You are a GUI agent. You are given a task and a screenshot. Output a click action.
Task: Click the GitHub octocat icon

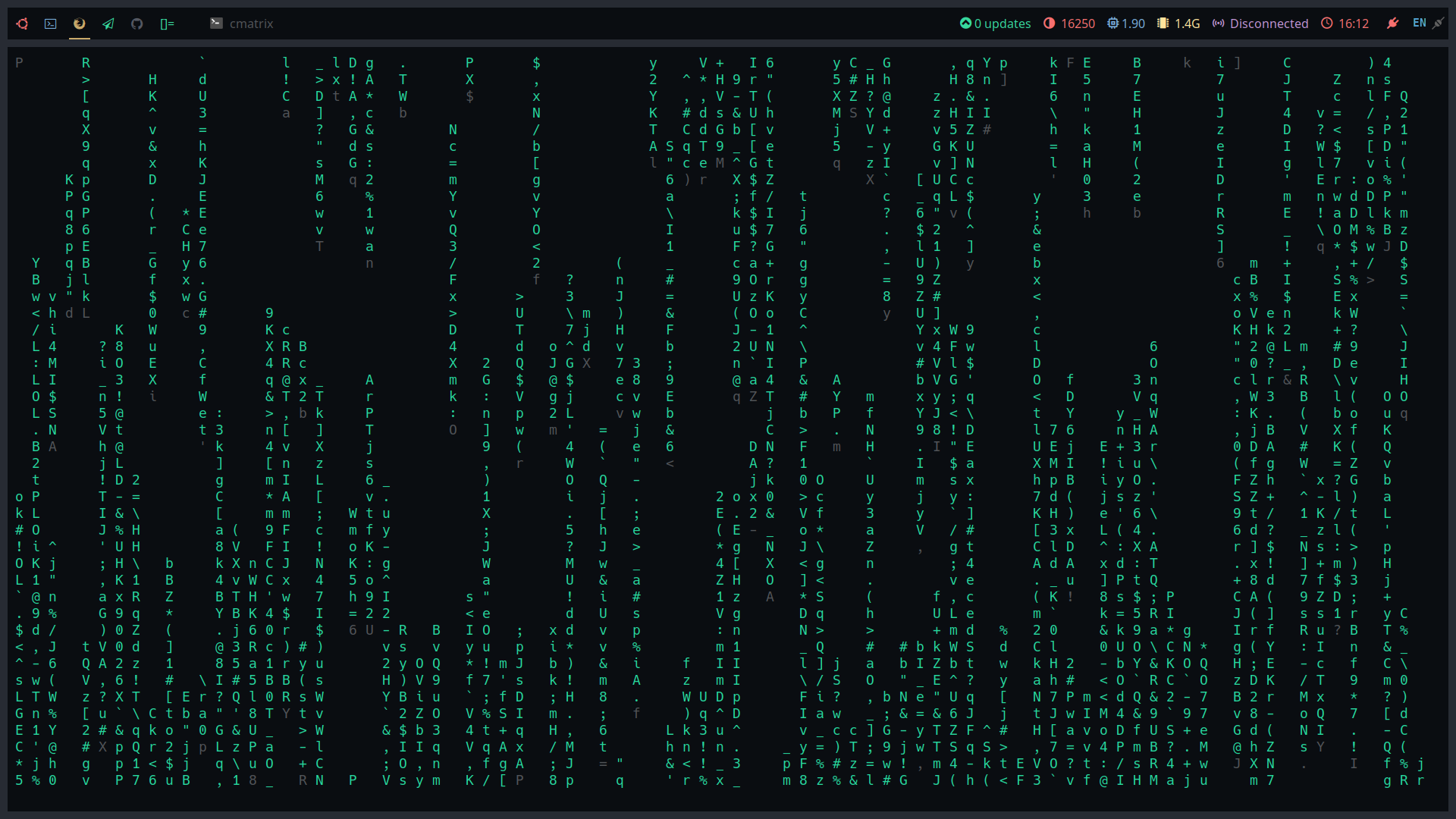tap(137, 24)
